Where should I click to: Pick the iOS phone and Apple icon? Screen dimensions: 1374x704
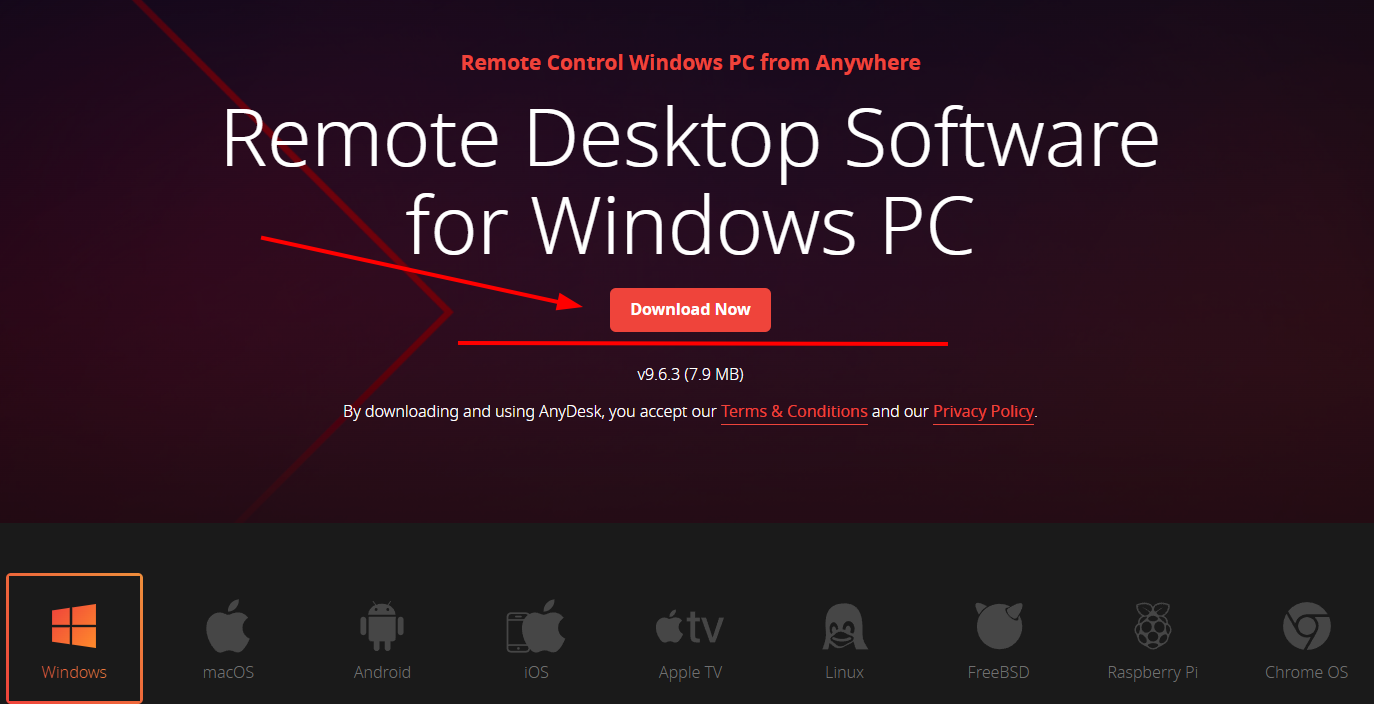point(536,626)
